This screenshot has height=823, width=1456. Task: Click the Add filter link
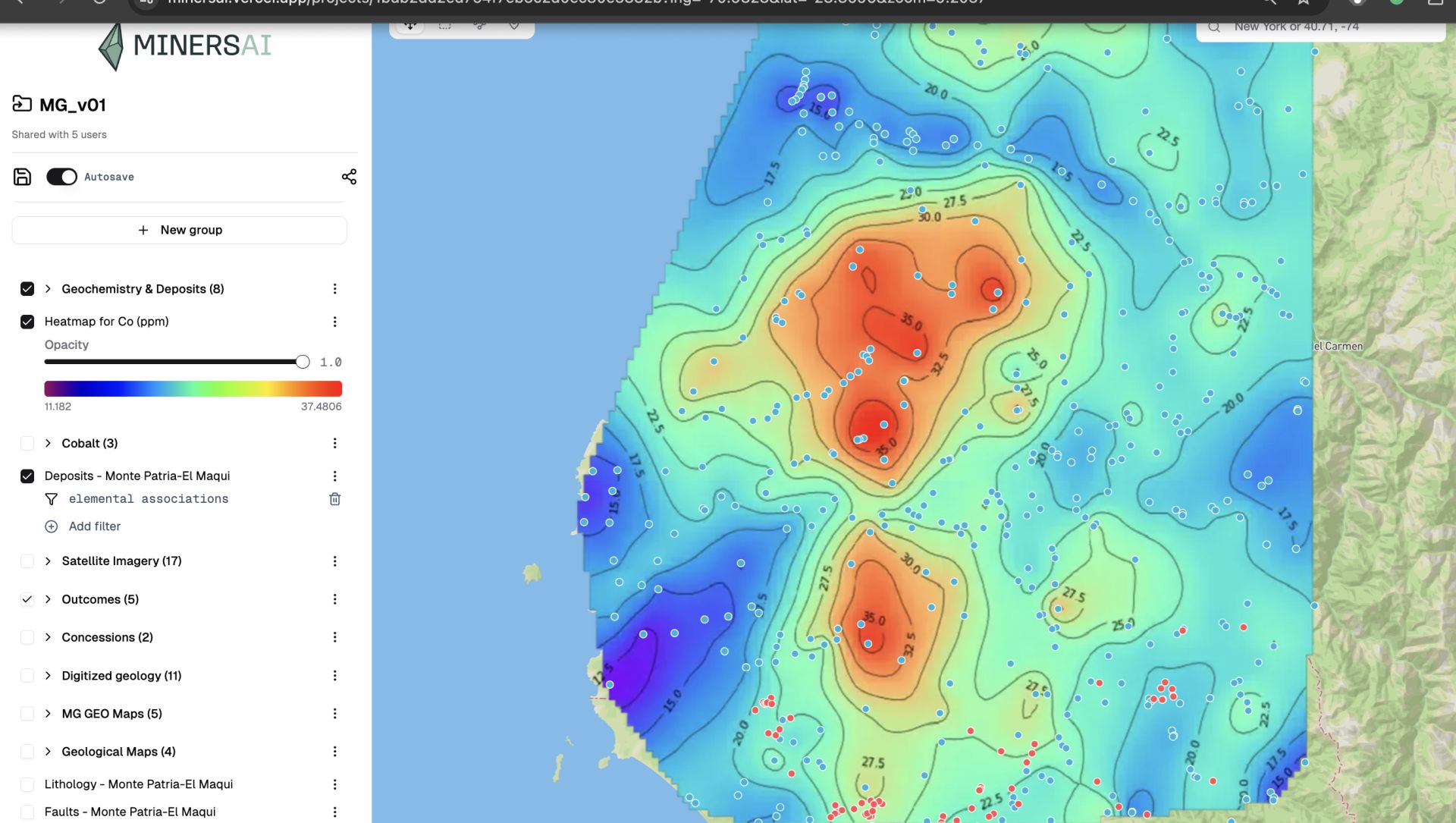coord(95,526)
